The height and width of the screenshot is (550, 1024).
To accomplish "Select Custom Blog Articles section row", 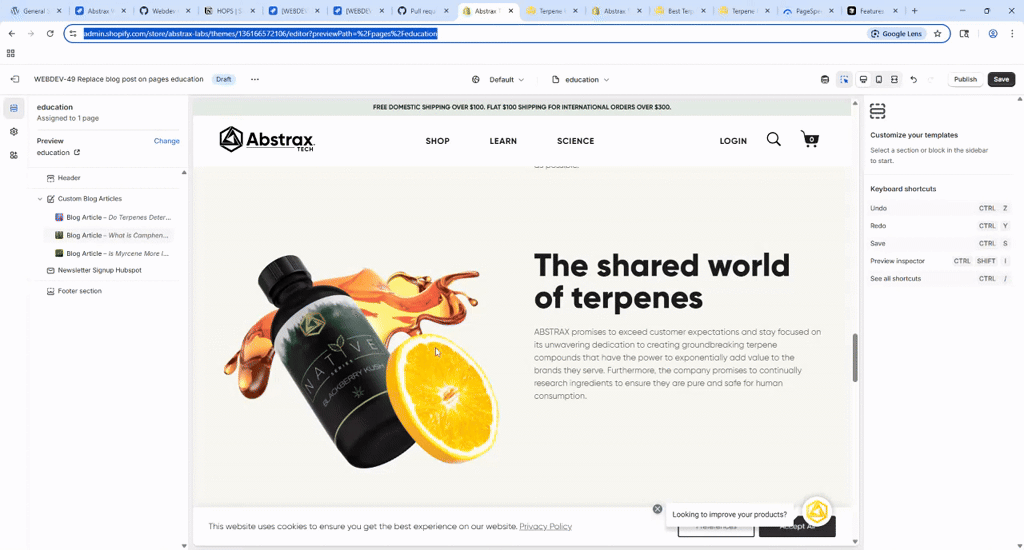I will point(89,199).
